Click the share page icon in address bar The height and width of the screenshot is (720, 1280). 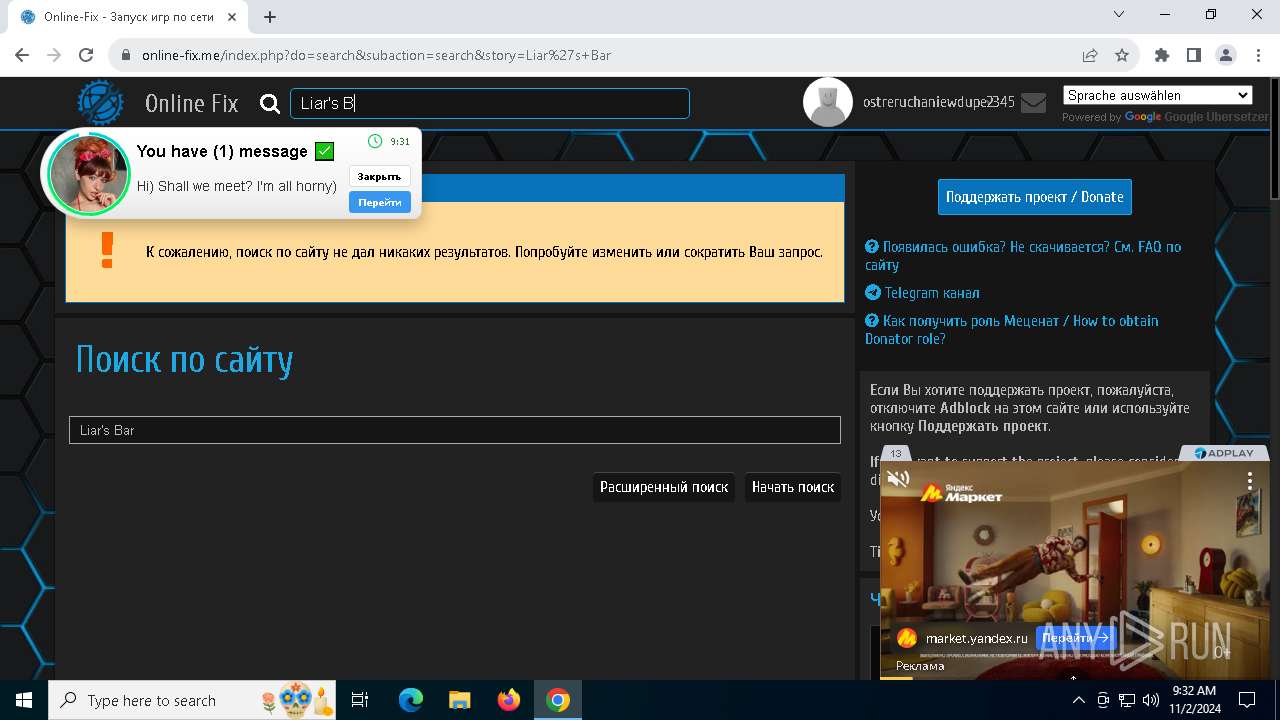coord(1090,55)
